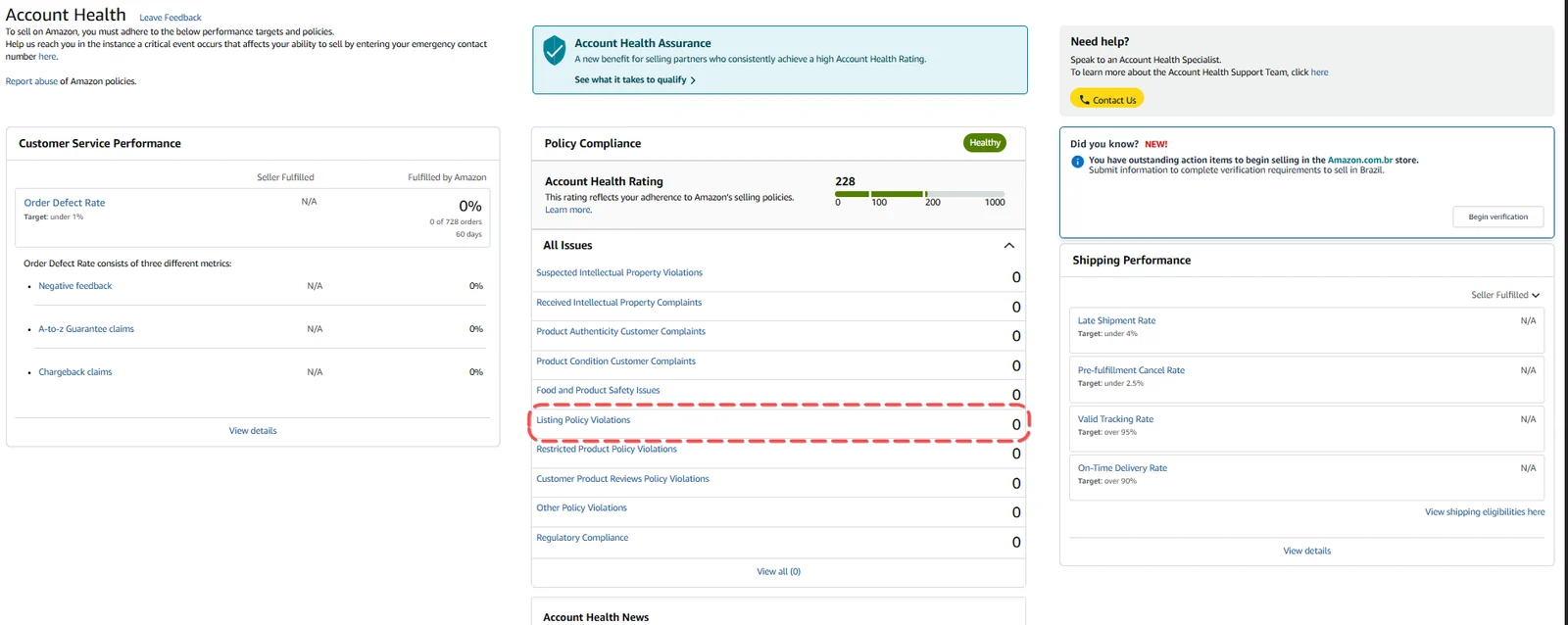The width and height of the screenshot is (1568, 625).
Task: Open the Negative feedback link
Action: click(x=75, y=286)
